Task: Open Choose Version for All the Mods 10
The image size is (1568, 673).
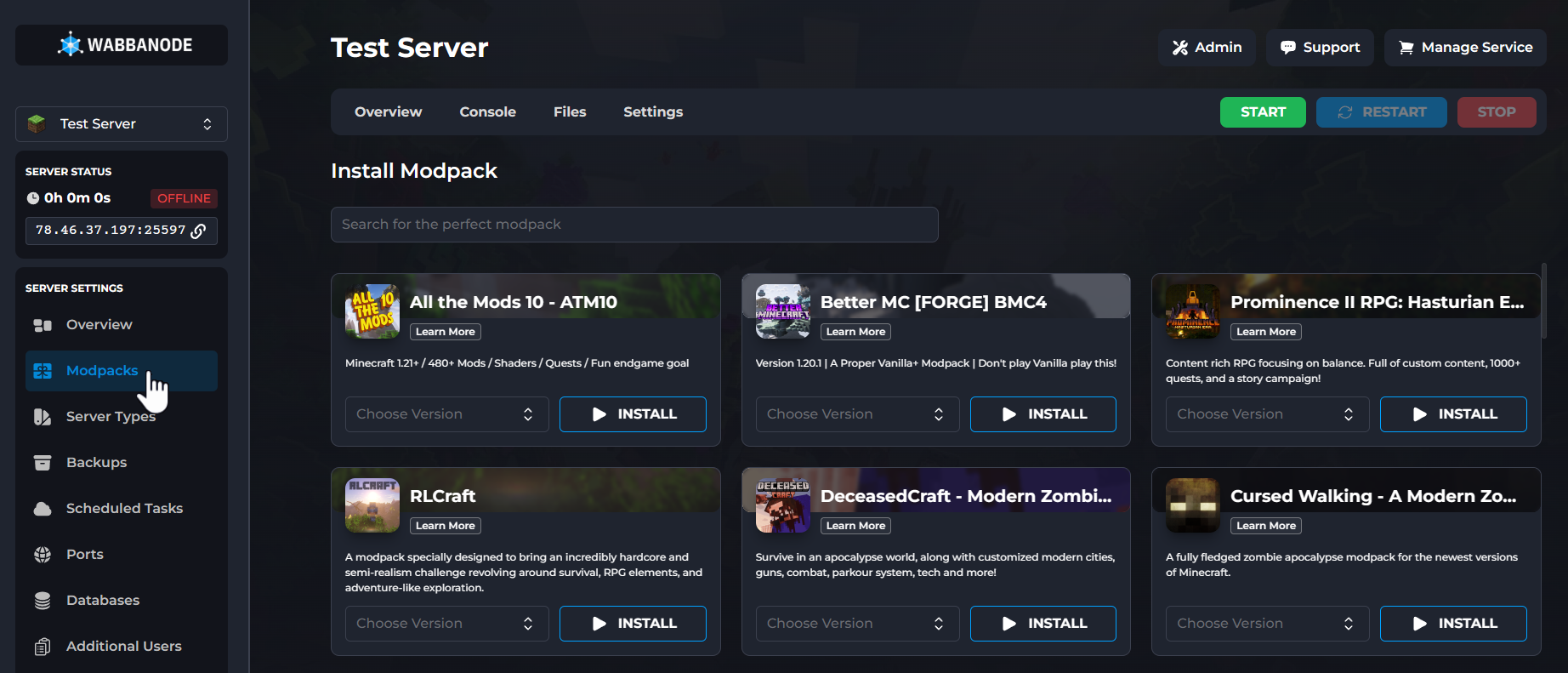Action: click(446, 414)
